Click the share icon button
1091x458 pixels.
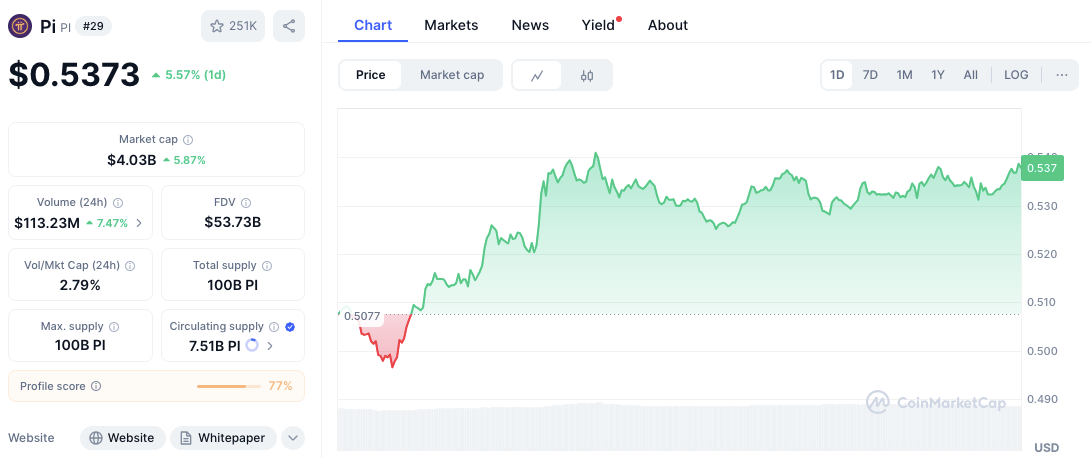289,26
